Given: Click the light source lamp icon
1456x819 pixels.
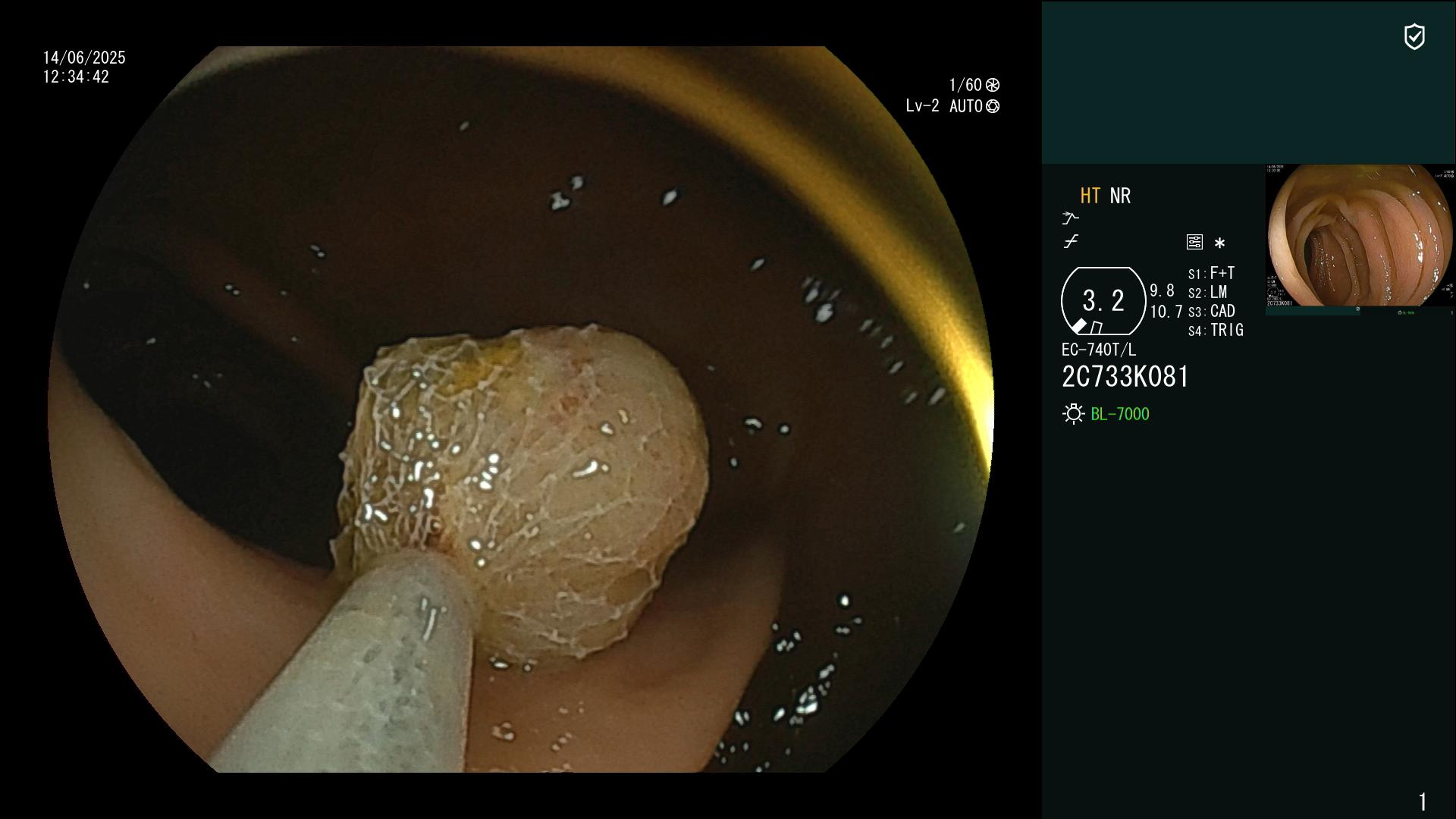Looking at the screenshot, I should coord(1073,414).
